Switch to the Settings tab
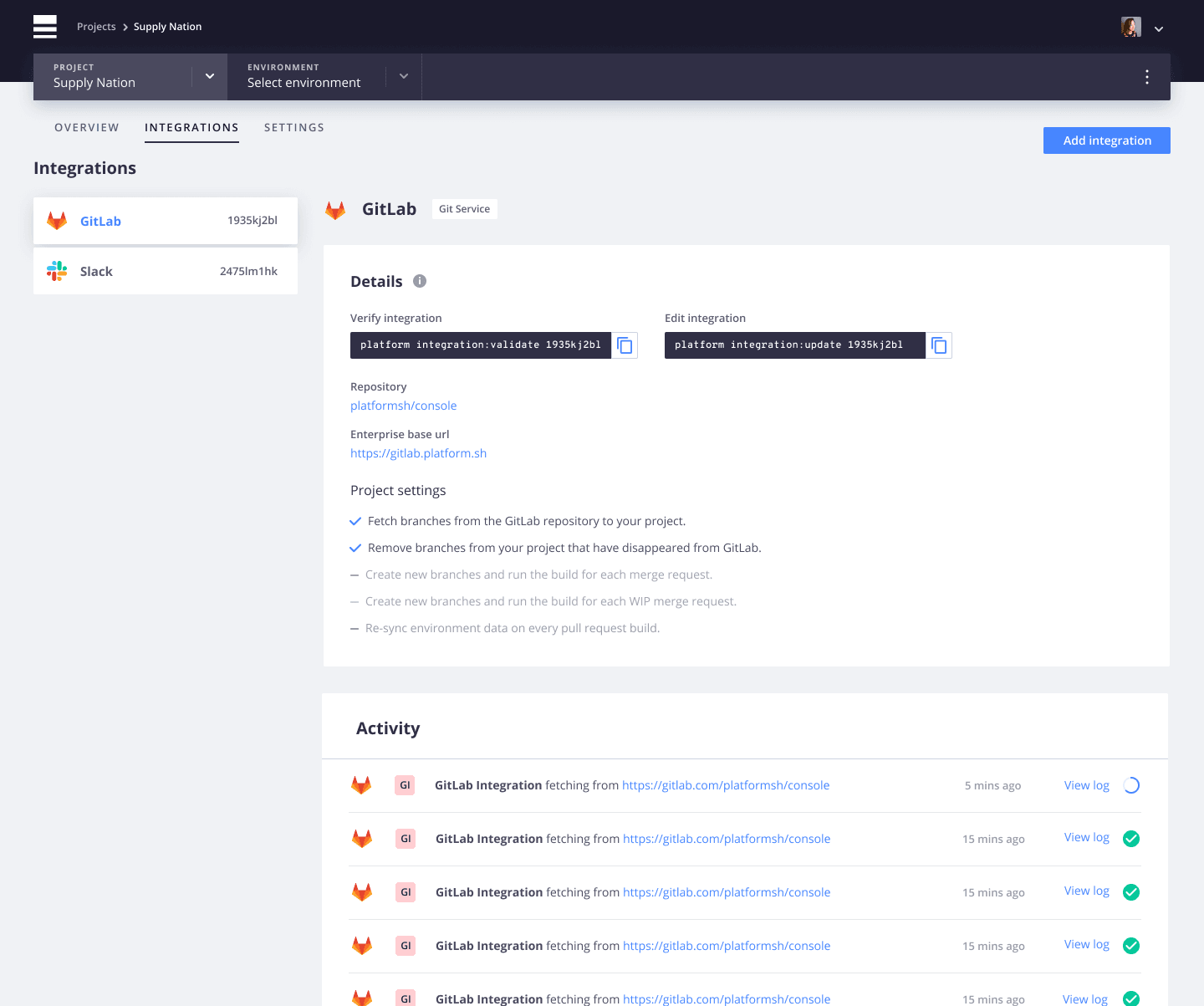Screen dimensions: 1204x1006 (x=294, y=128)
